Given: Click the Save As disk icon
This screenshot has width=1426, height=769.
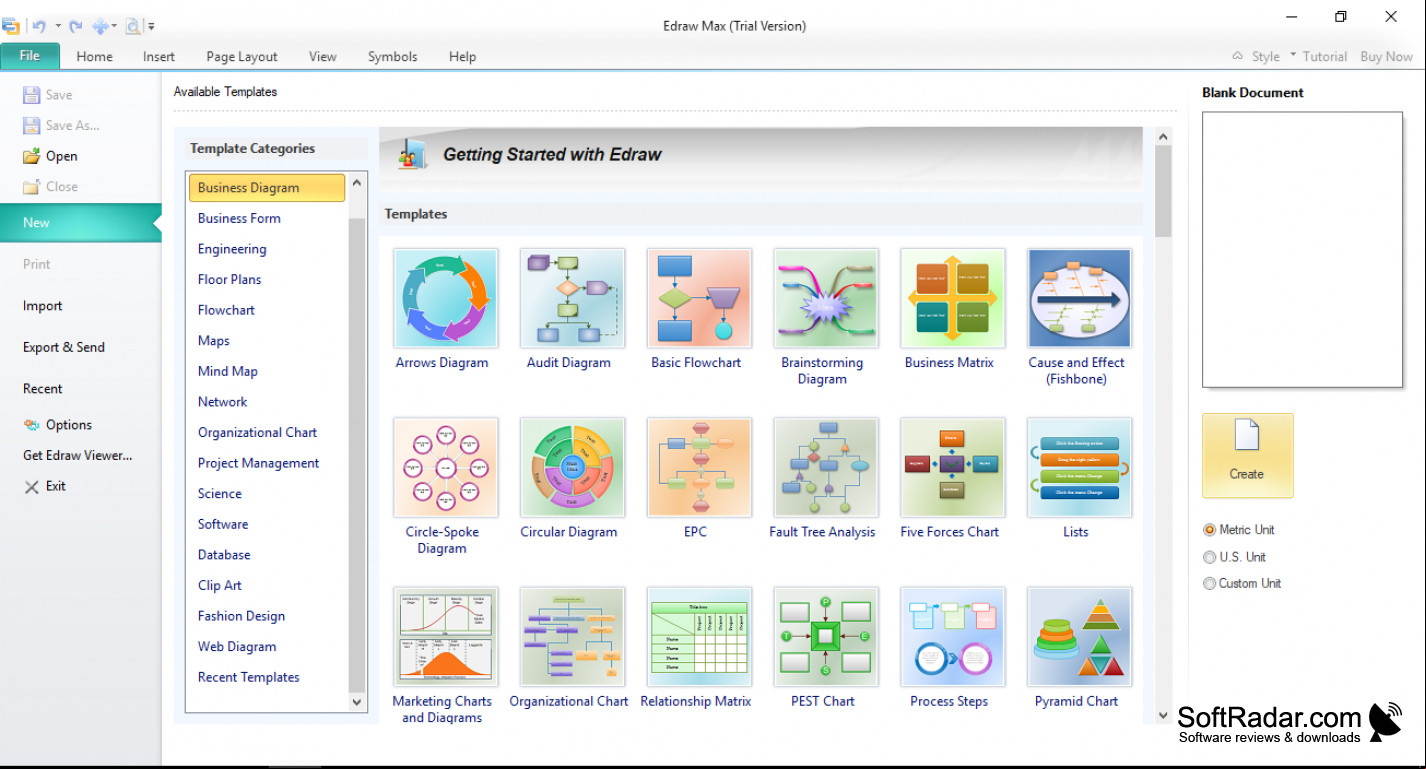Looking at the screenshot, I should (x=32, y=125).
